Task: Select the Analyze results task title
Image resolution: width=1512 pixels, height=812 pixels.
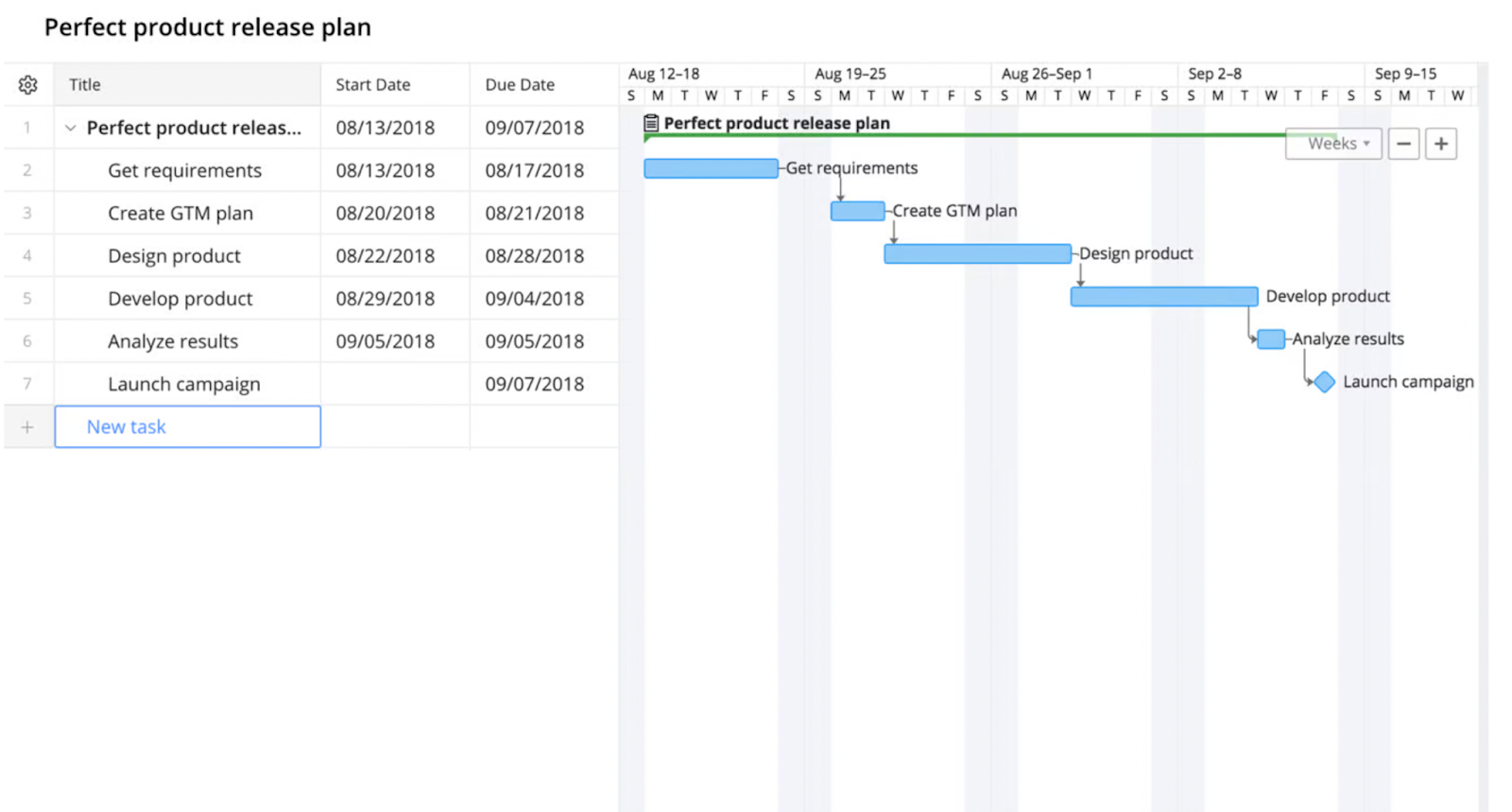Action: (173, 341)
